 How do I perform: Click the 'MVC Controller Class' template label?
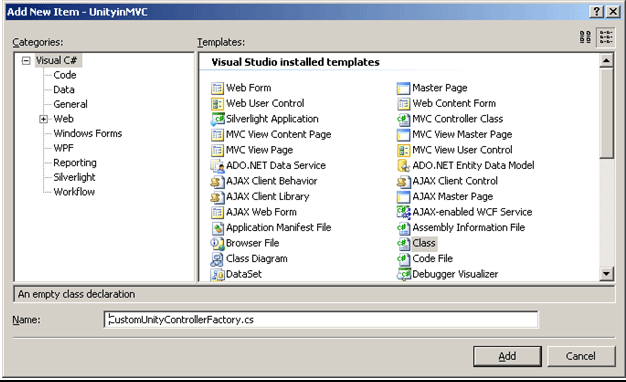coord(458,119)
